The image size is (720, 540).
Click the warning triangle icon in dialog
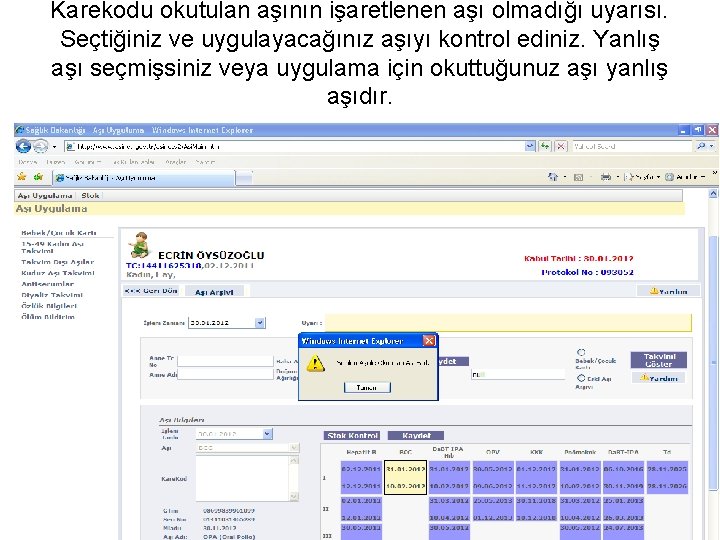tap(315, 362)
